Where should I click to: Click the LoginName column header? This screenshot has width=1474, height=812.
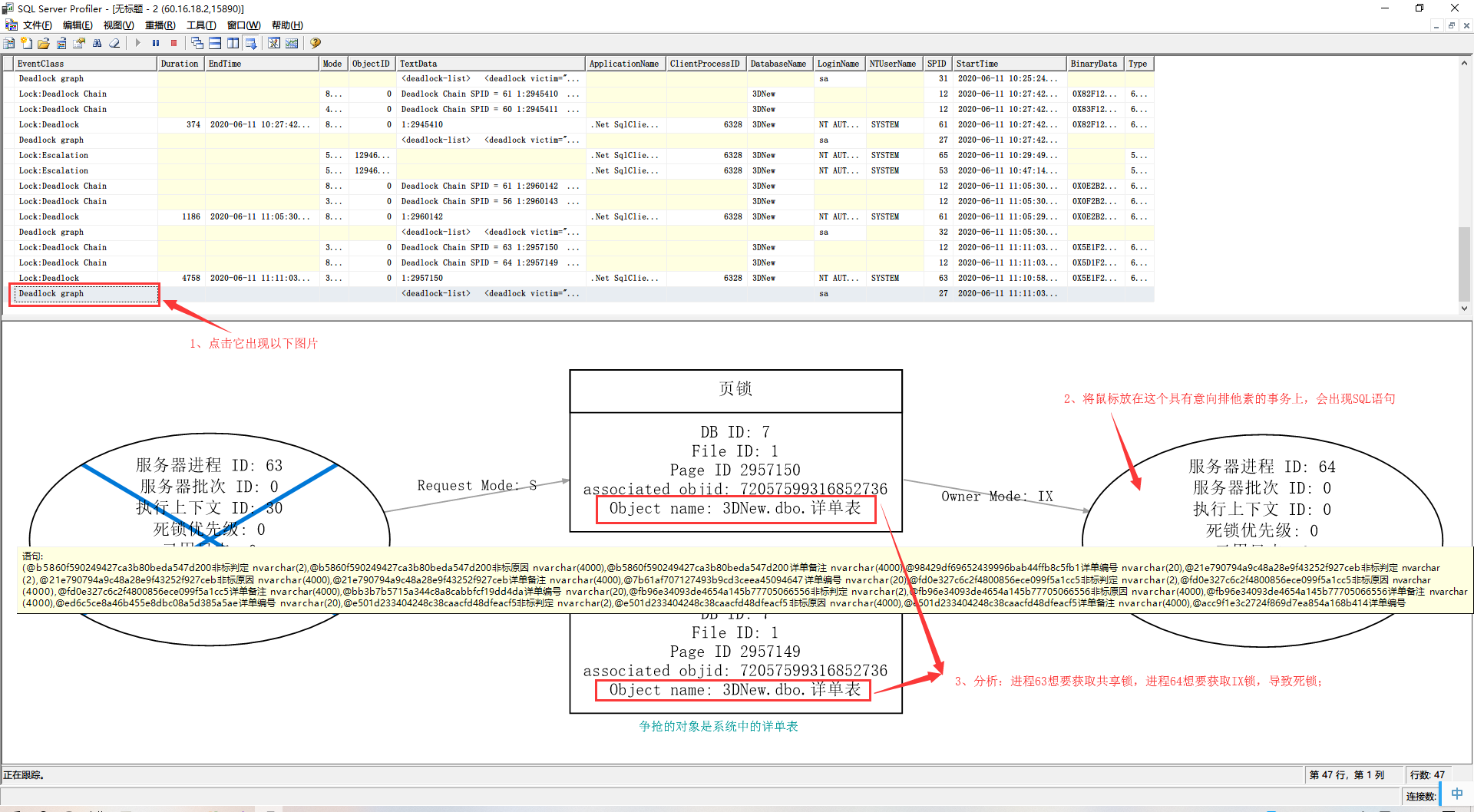tap(839, 64)
